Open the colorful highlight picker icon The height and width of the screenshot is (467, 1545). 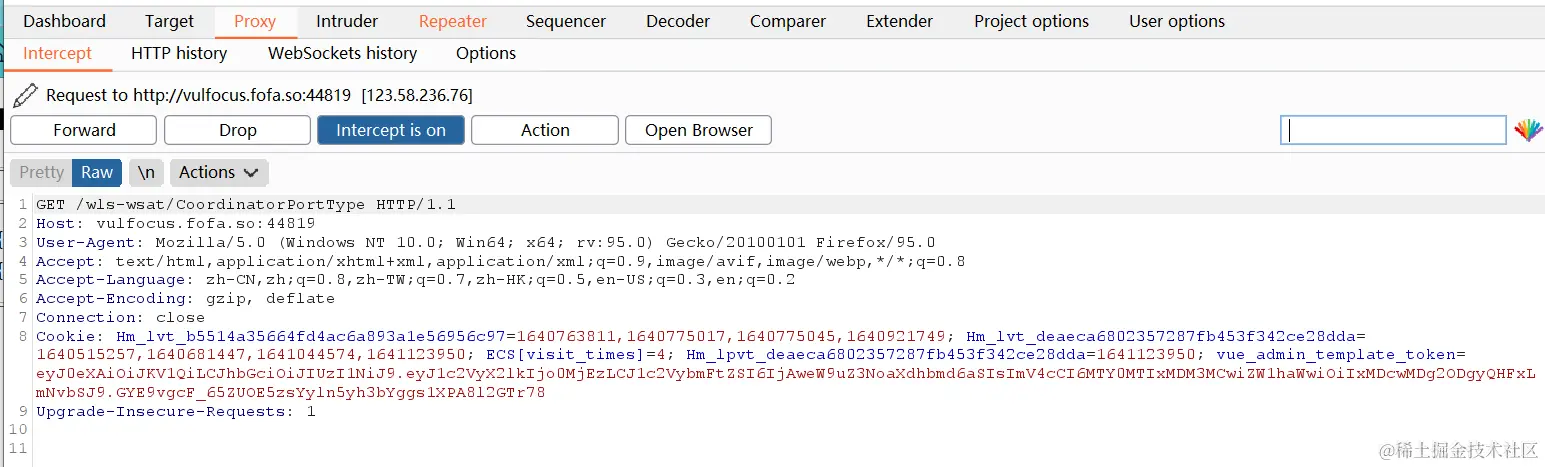pos(1528,130)
